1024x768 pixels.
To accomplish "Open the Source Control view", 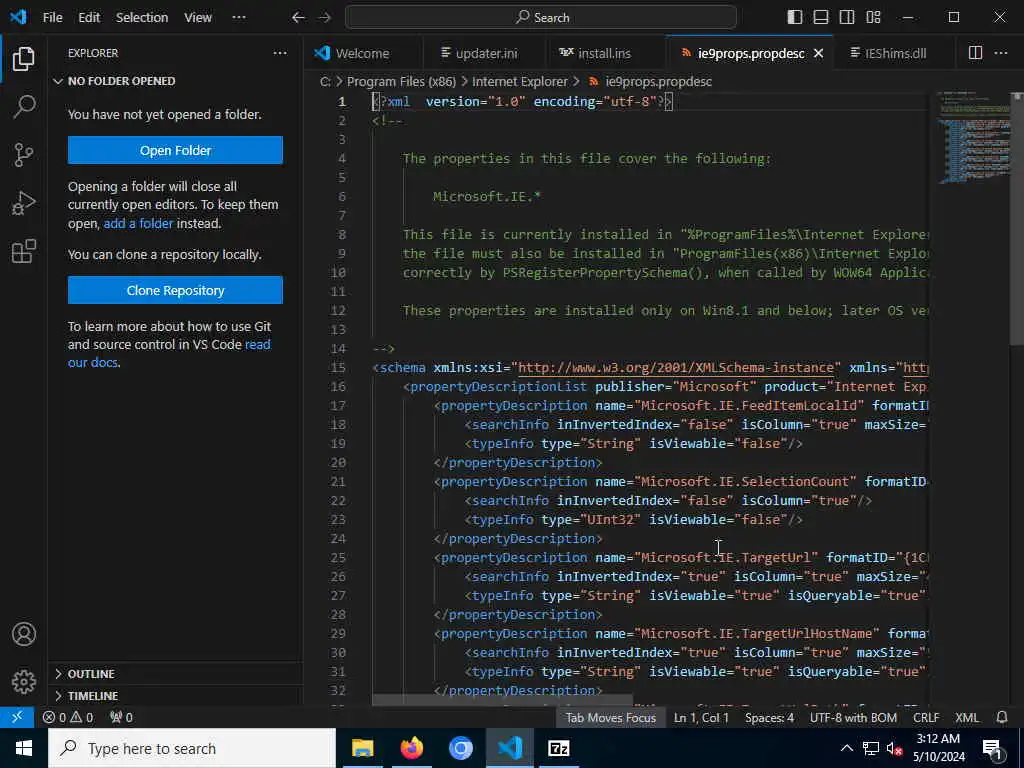I will click(24, 155).
